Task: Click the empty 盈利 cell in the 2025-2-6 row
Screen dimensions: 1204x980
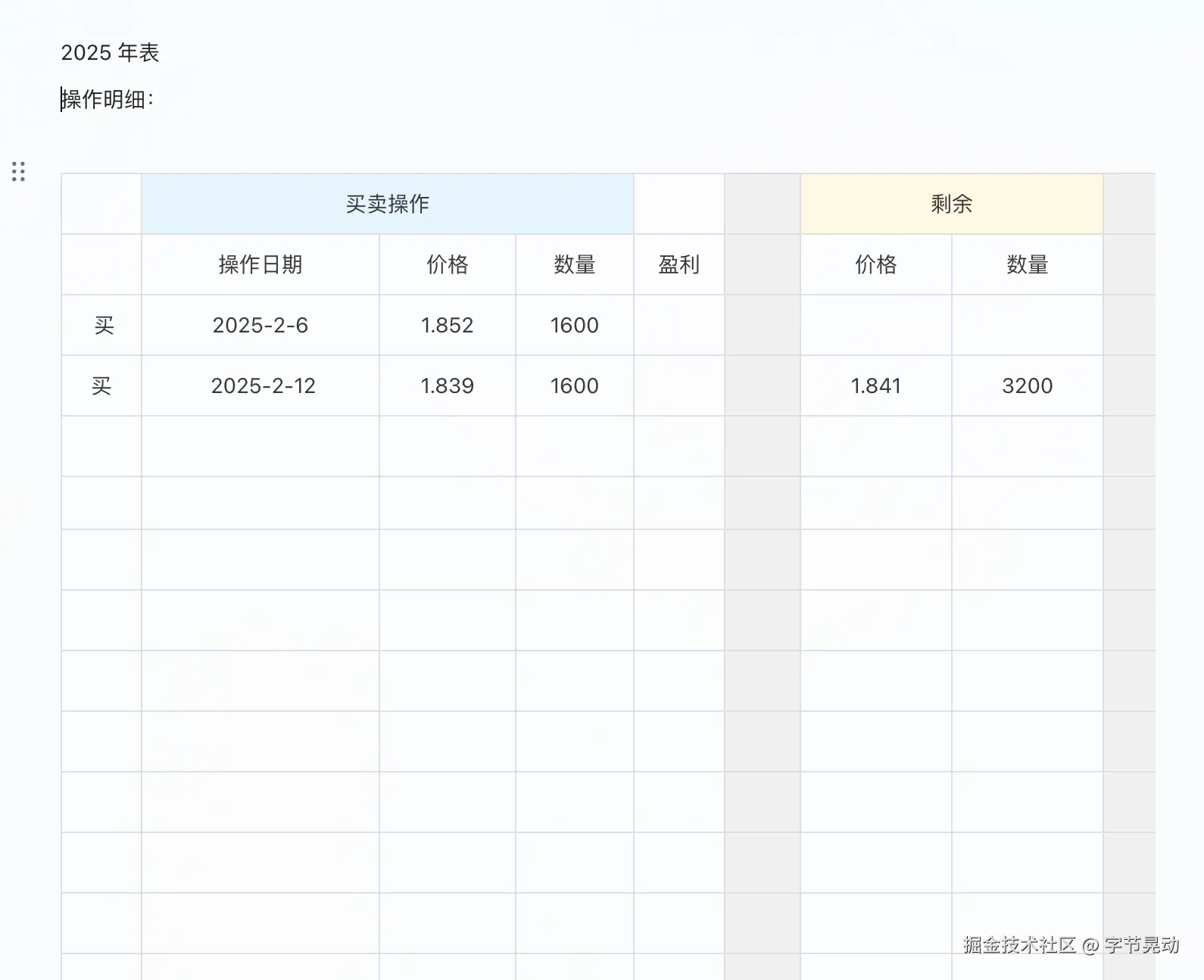Action: tap(678, 325)
